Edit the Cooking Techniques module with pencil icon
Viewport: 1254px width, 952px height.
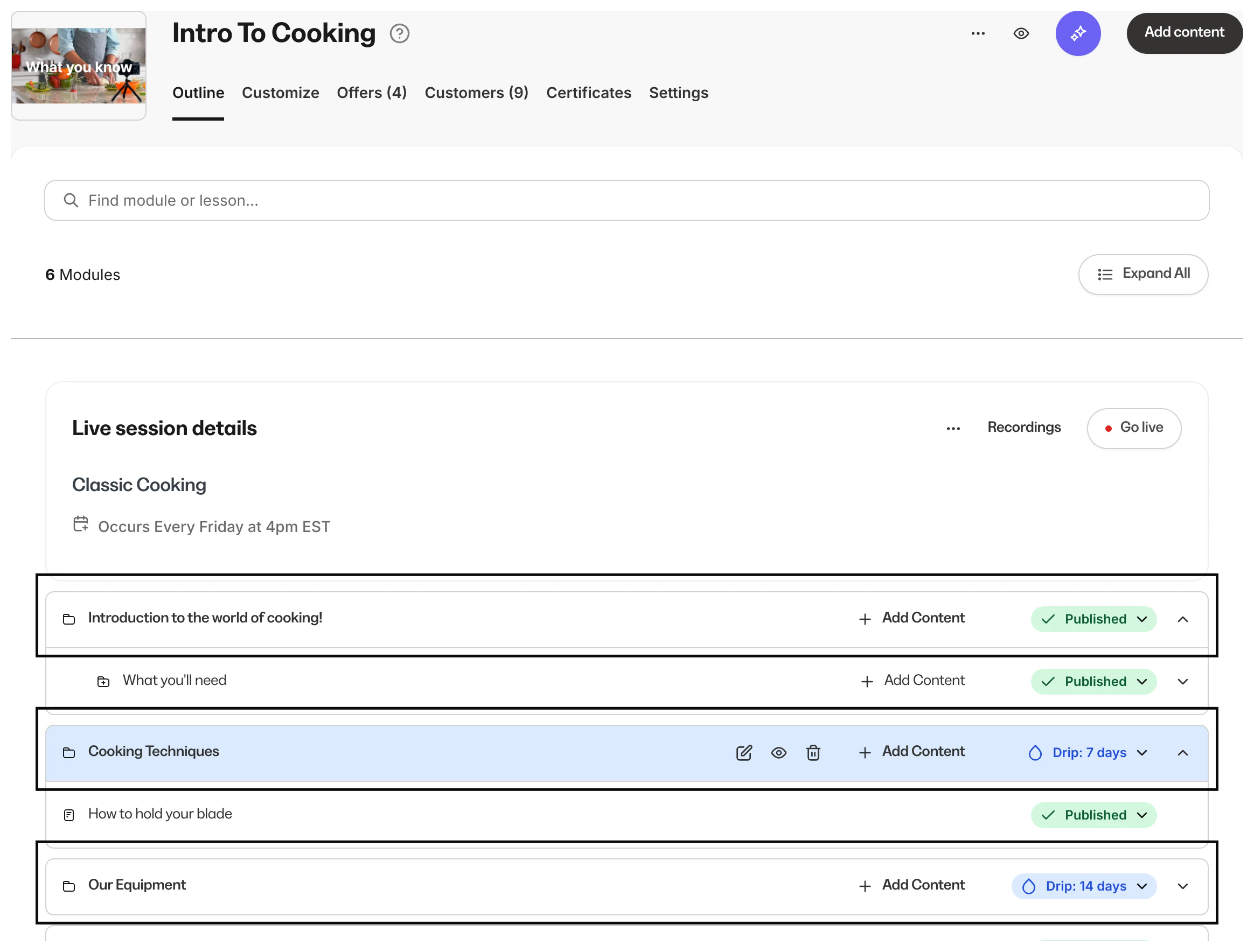[744, 753]
